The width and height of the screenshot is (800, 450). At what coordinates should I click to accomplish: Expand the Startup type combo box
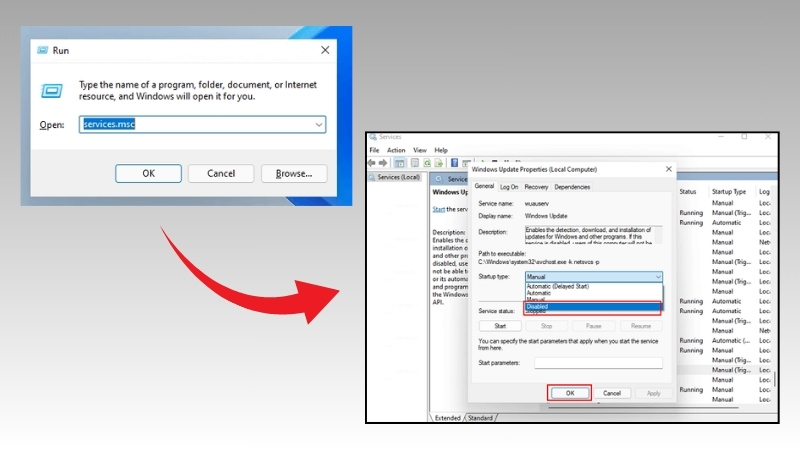point(594,277)
